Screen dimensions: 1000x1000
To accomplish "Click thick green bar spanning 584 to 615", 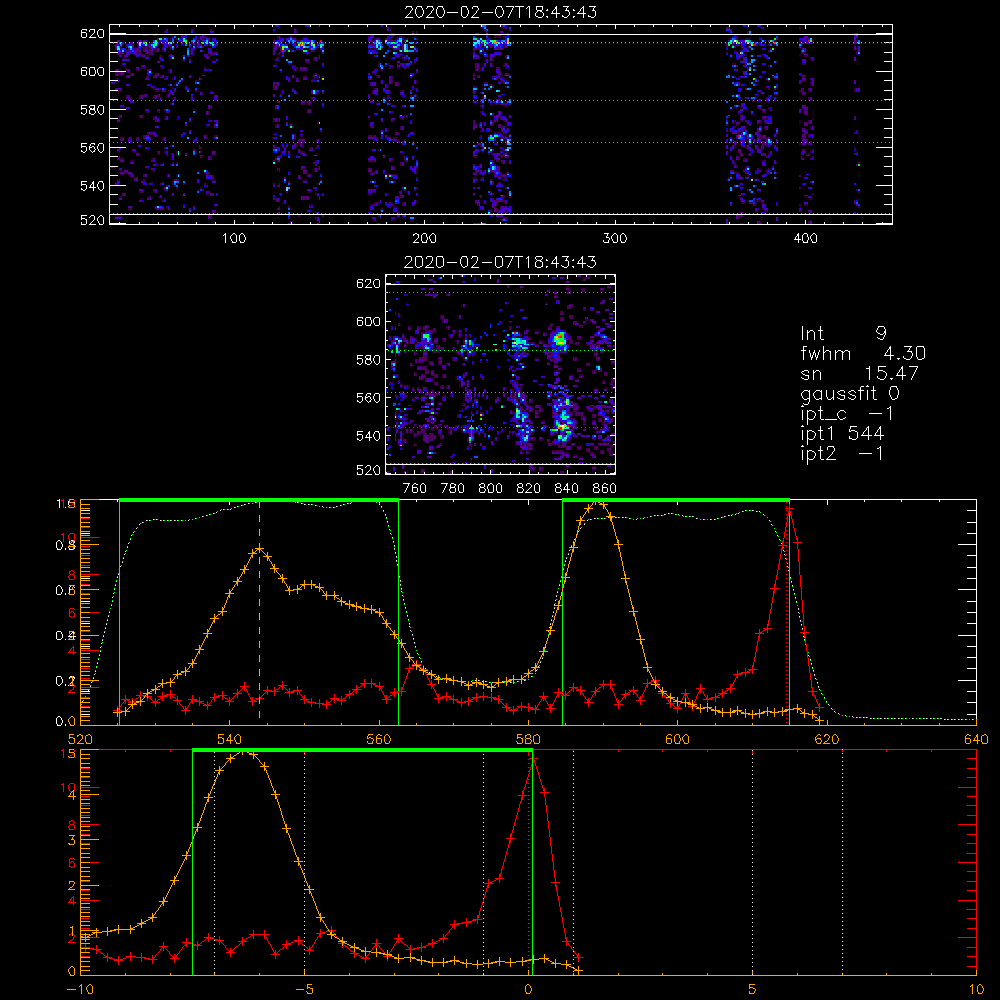I will (x=676, y=501).
